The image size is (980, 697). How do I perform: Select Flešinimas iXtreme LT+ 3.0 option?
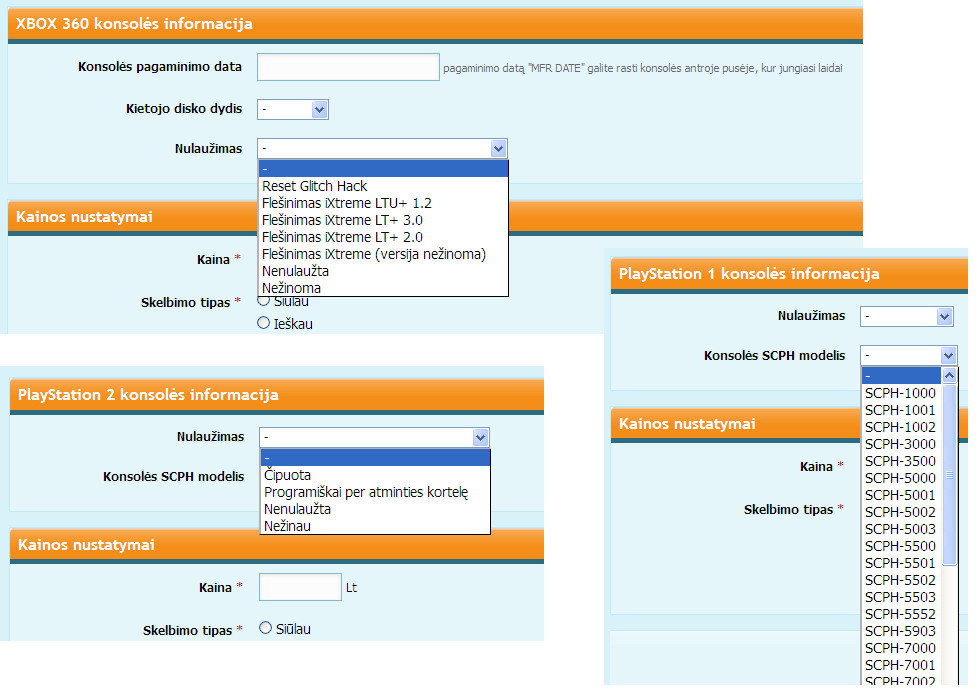click(383, 220)
